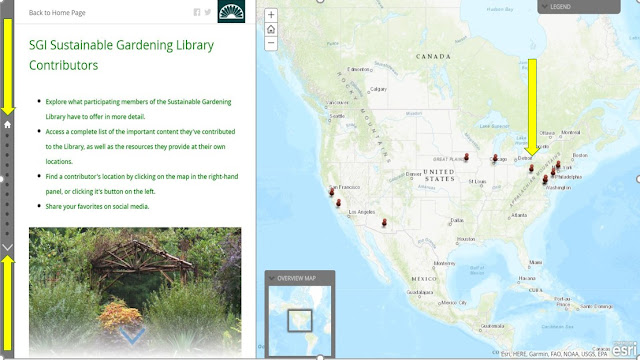Select the pin south of Detroit
Screen dimensions: 640x360
click(531, 168)
